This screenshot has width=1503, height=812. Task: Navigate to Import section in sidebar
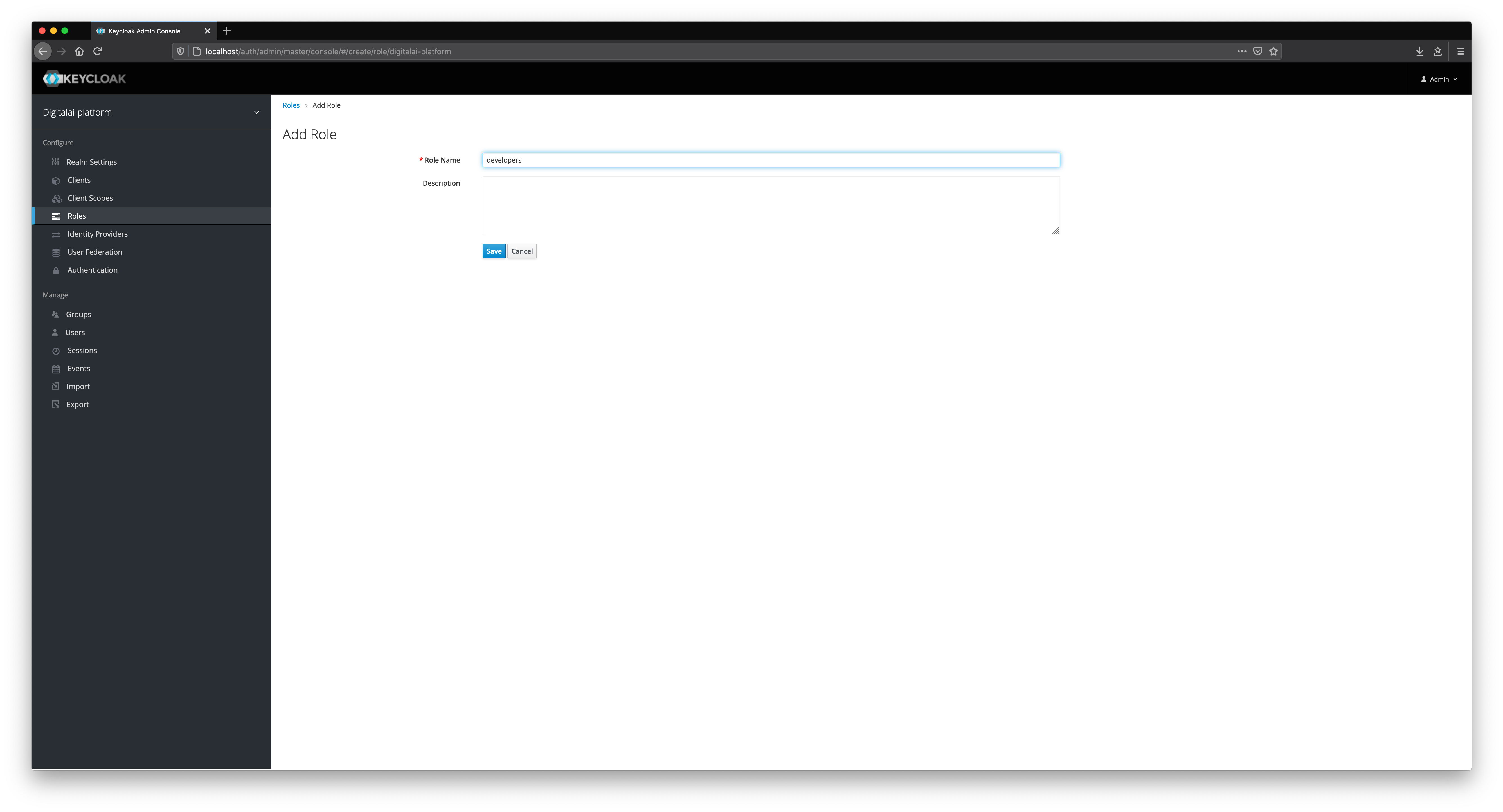click(x=78, y=386)
